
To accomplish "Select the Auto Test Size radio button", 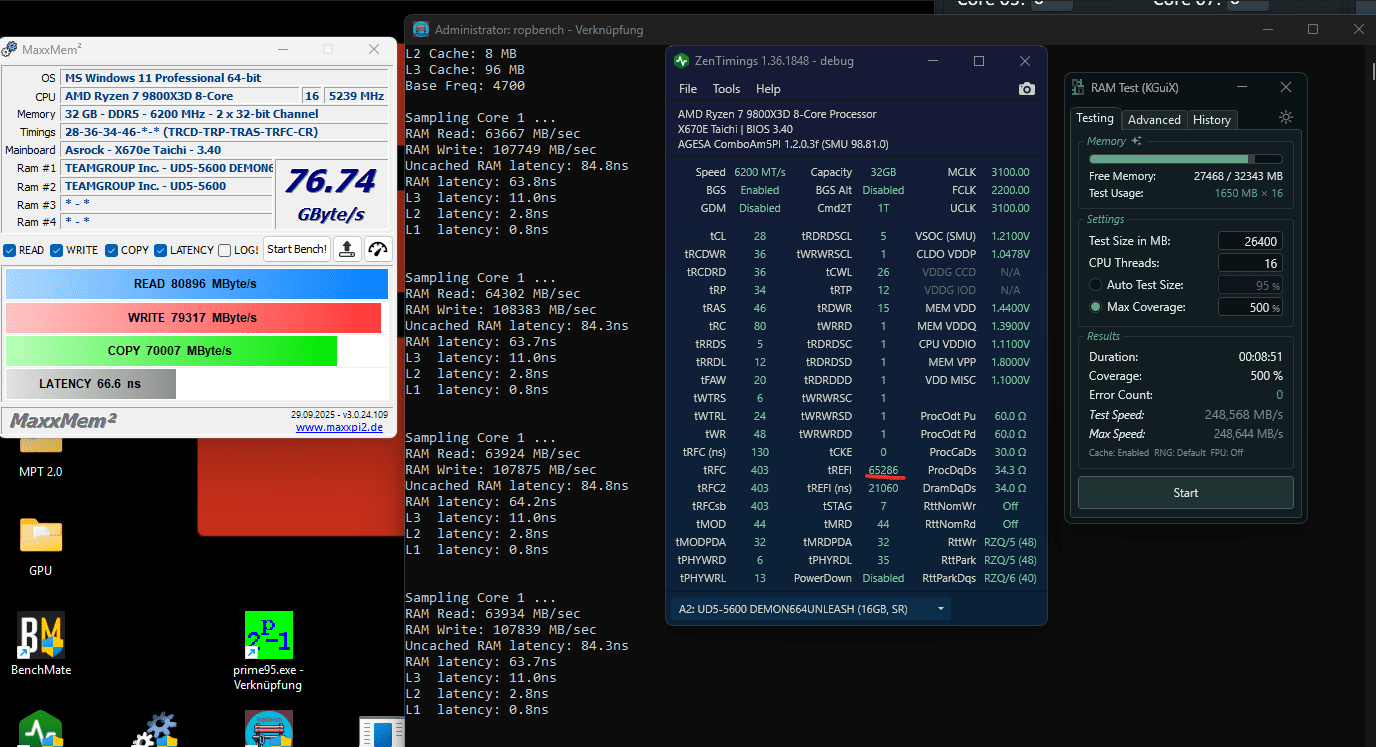I will pos(1096,285).
